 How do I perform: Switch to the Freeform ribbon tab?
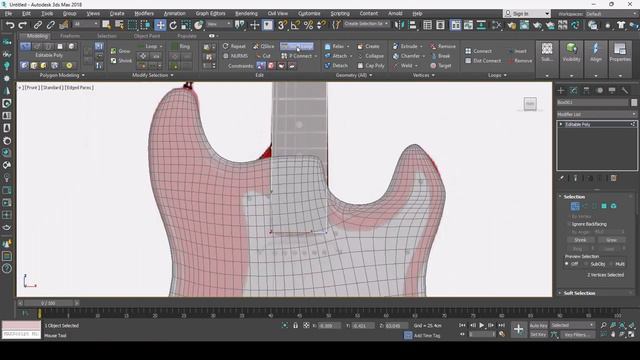pyautogui.click(x=70, y=36)
